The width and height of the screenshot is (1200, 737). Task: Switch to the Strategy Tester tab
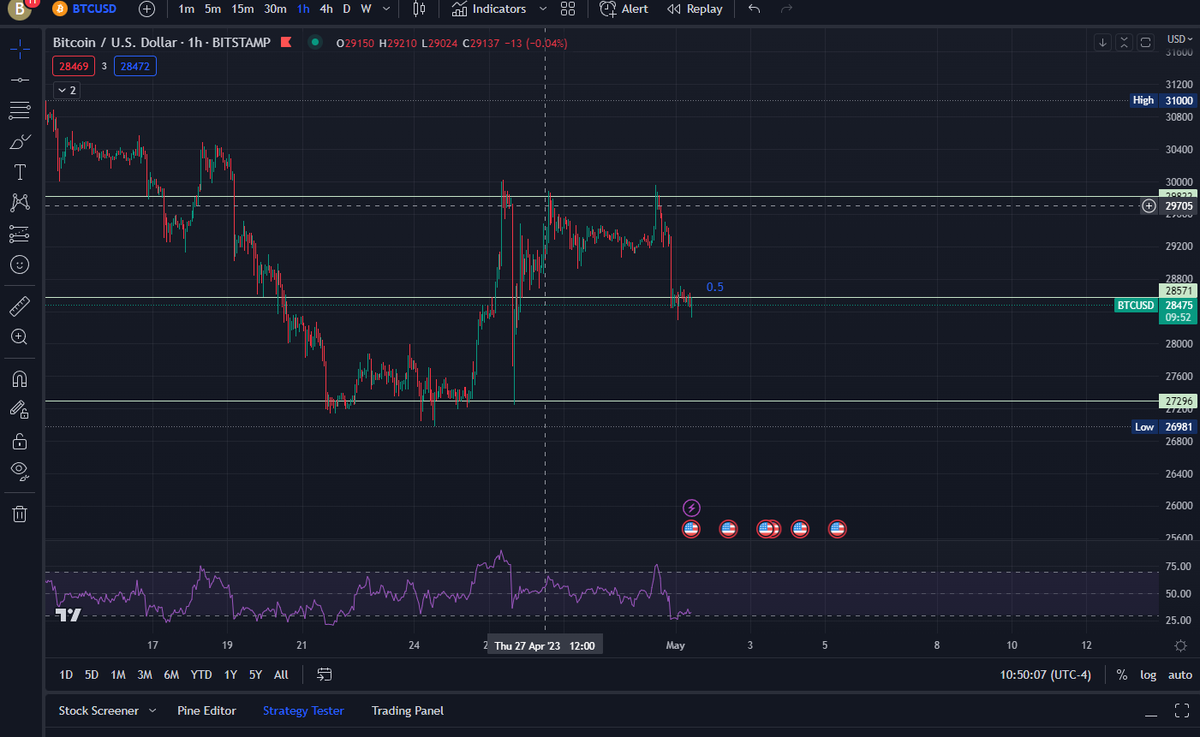[x=303, y=711]
